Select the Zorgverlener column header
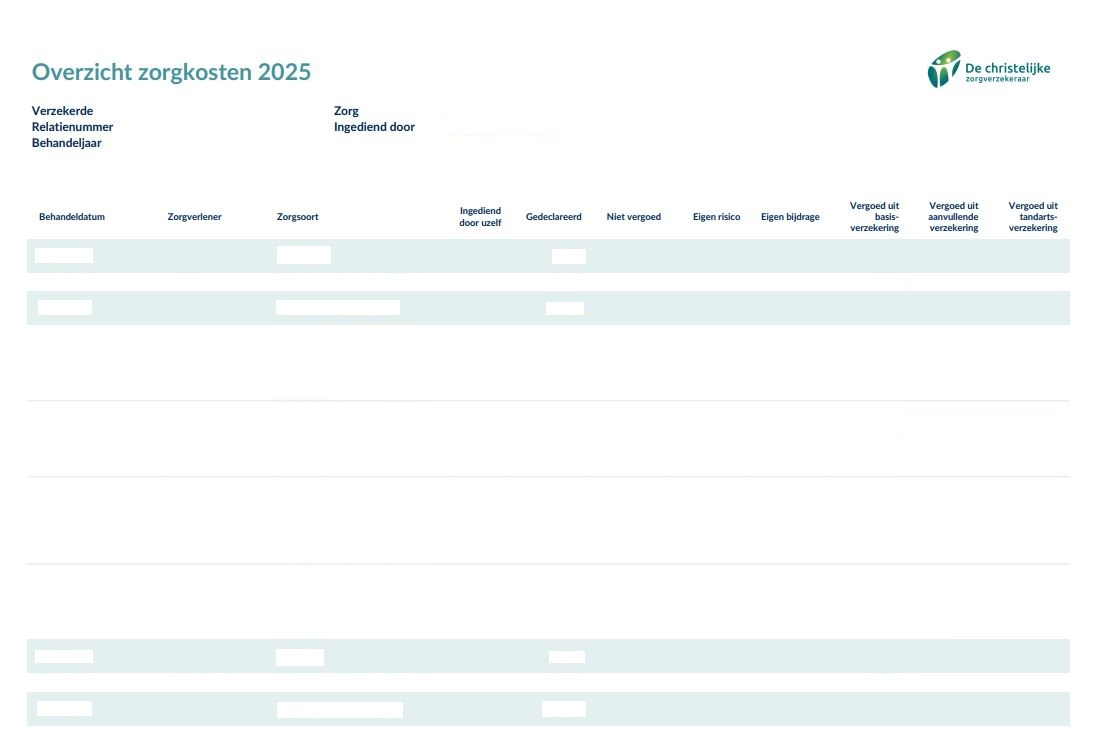 [x=195, y=217]
